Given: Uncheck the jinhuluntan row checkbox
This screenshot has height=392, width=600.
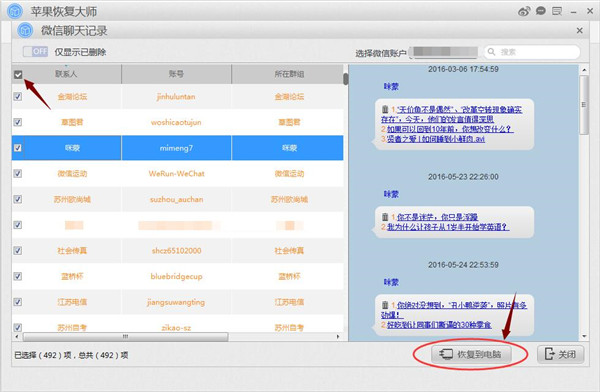Looking at the screenshot, I should [18, 96].
